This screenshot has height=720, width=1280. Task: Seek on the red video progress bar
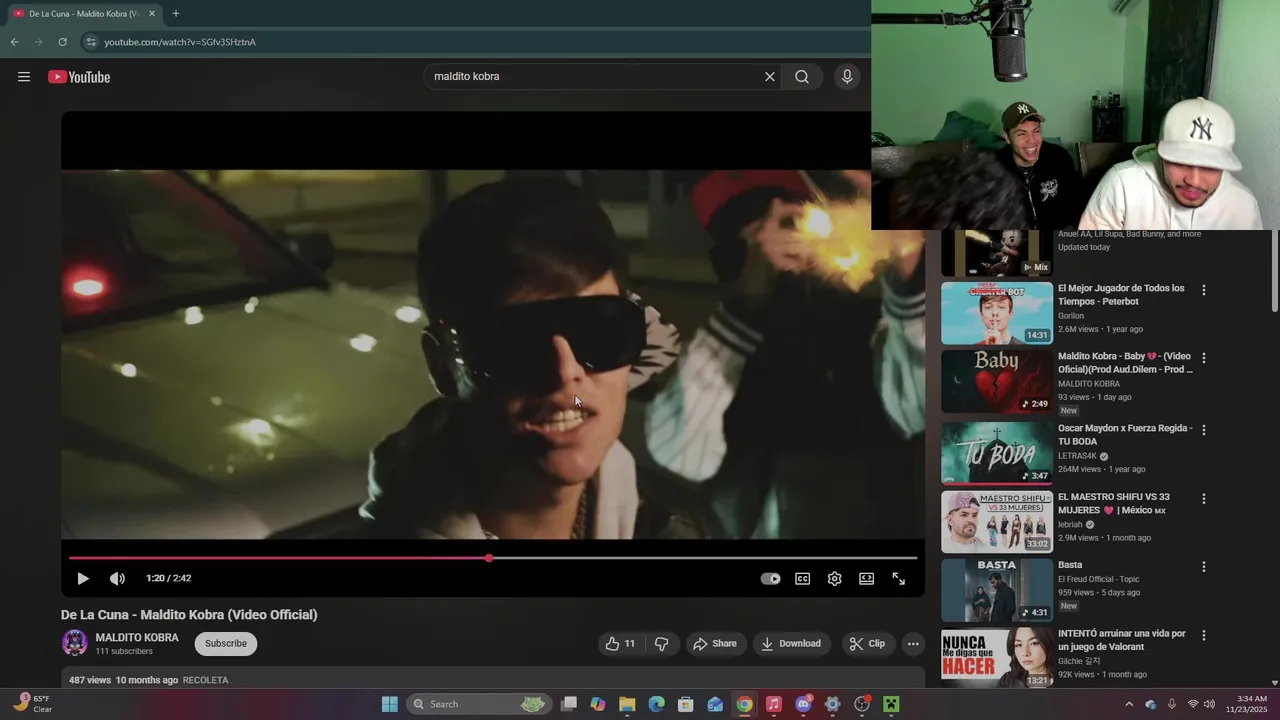coord(493,558)
